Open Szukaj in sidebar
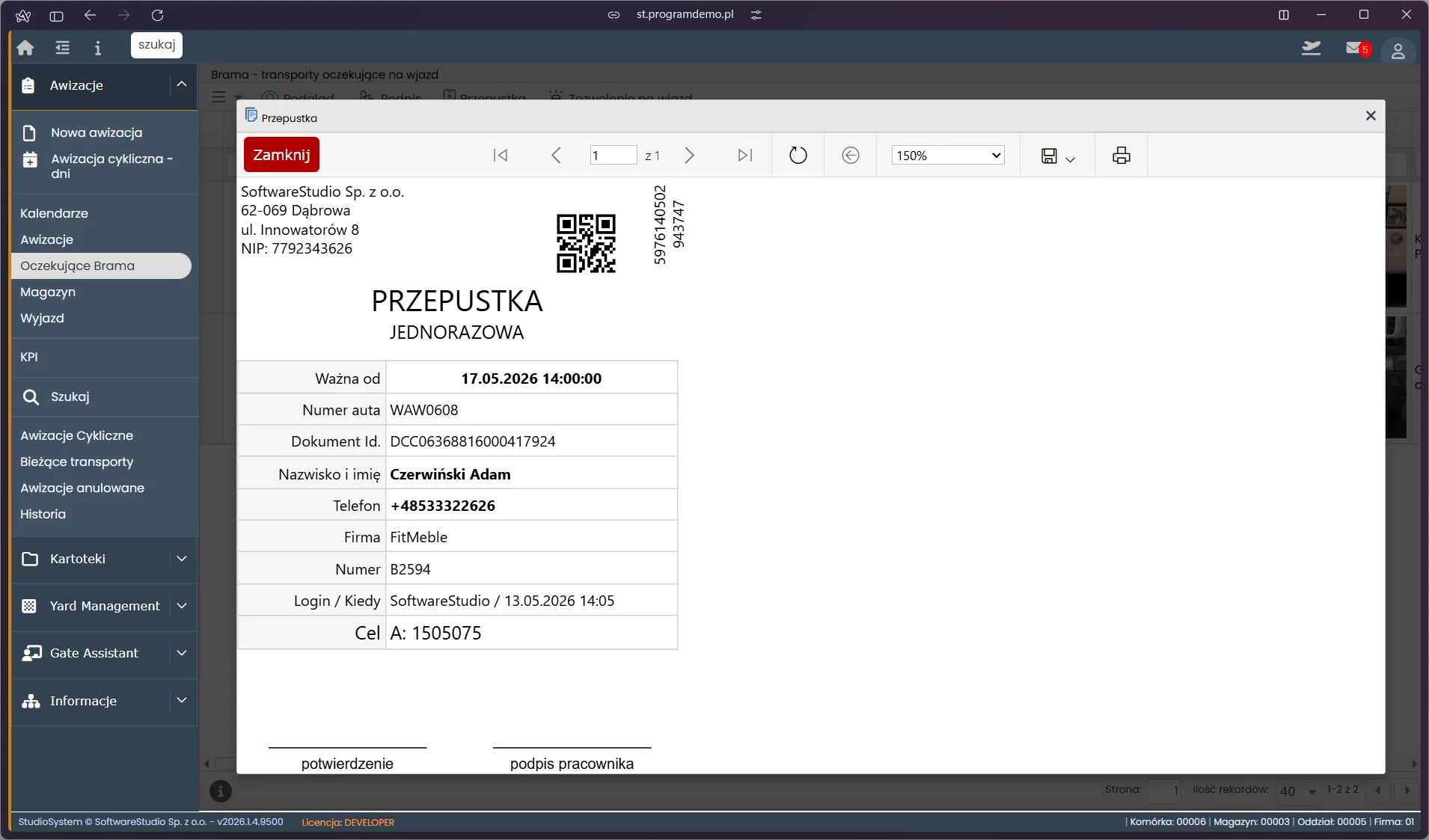The height and width of the screenshot is (840, 1429). pos(70,396)
